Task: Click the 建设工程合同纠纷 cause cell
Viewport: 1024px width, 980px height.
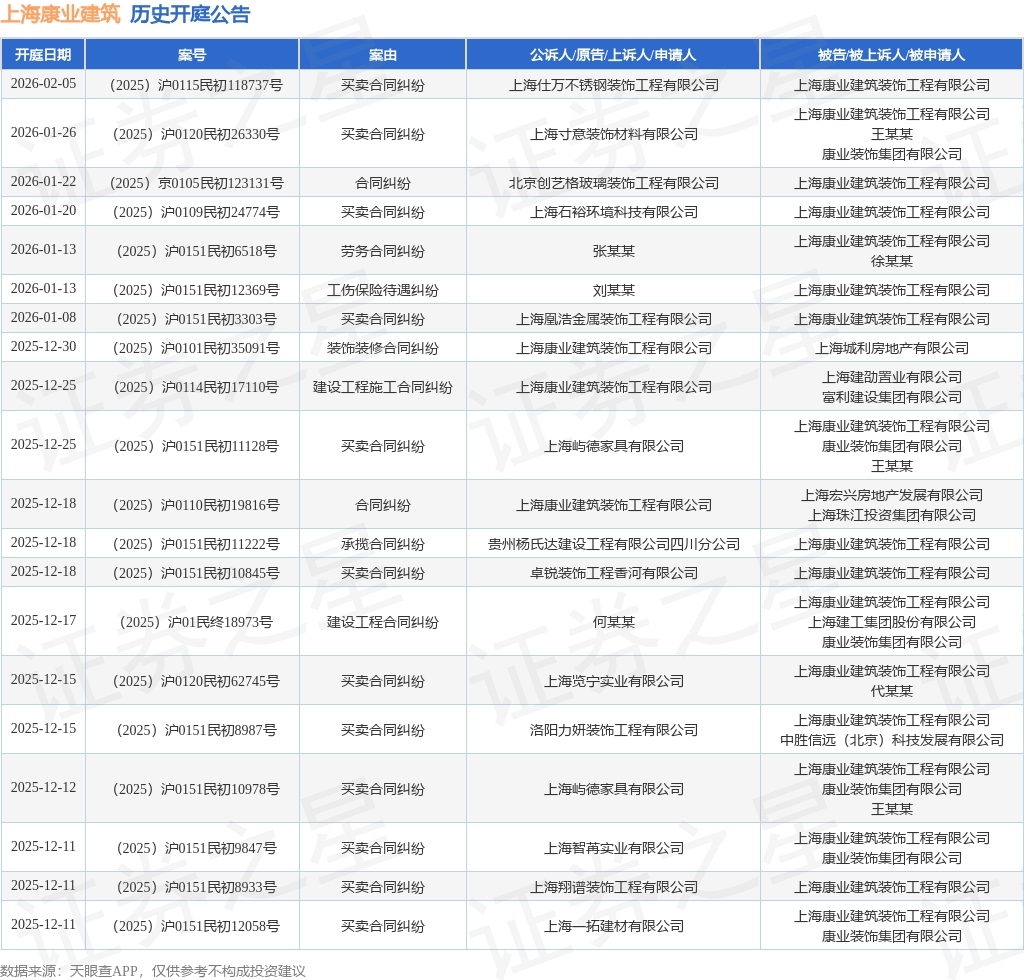Action: coord(383,622)
